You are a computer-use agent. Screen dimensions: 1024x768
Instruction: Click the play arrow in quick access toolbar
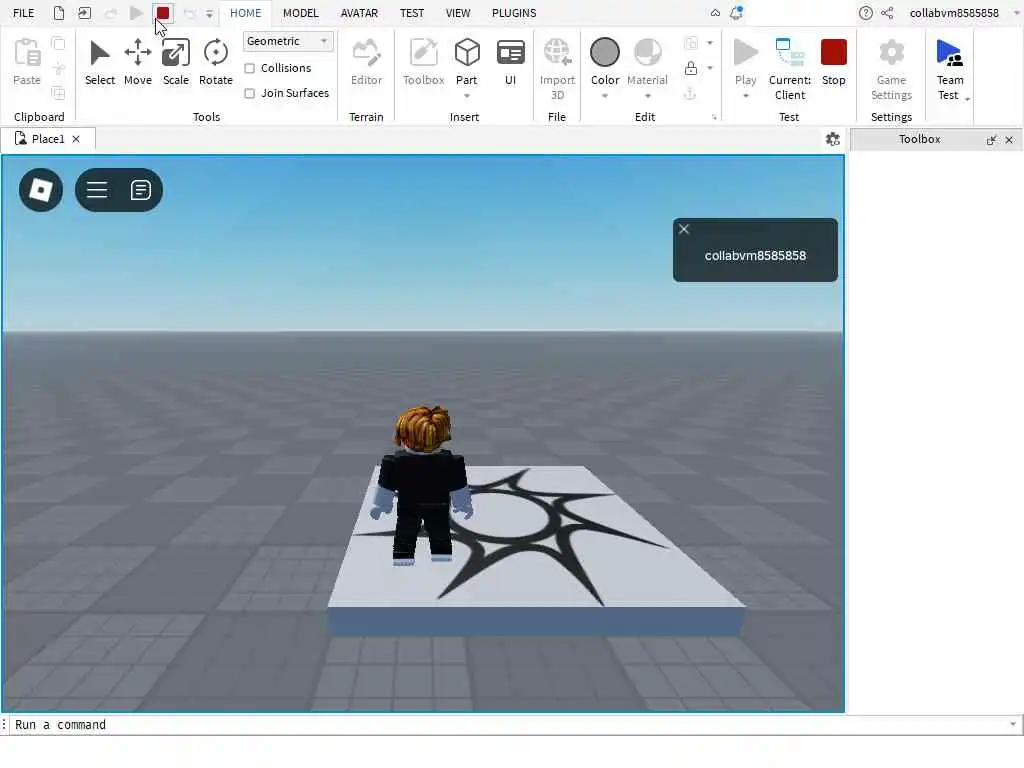(x=136, y=13)
